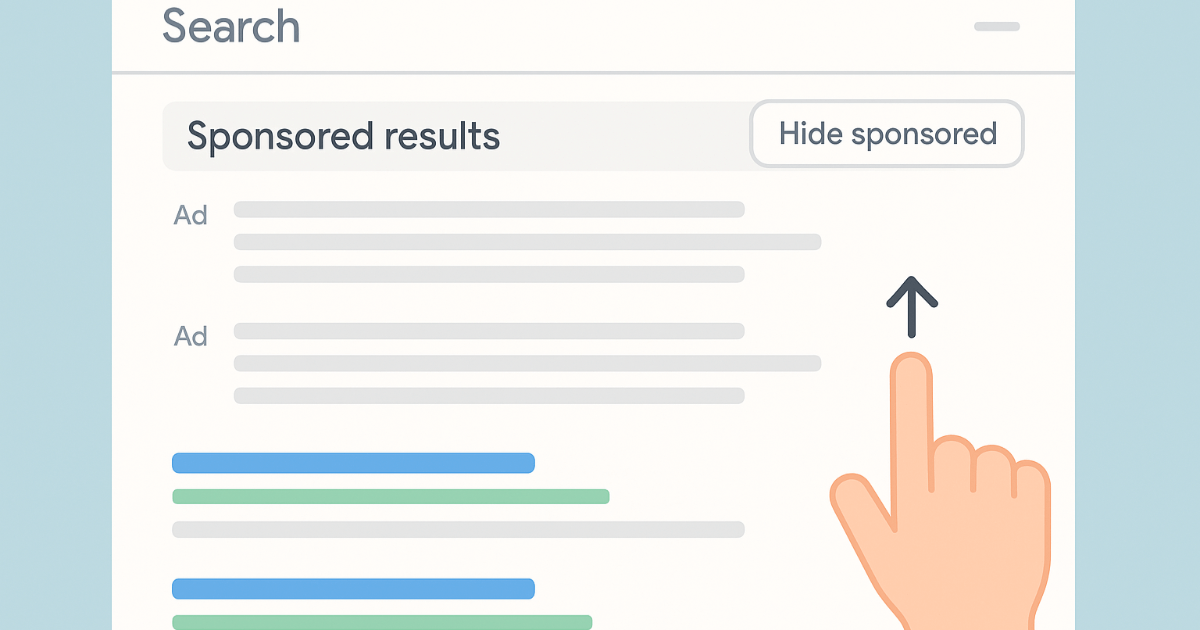Click the first ad's long middle line
Screen dimensions: 1200x630
coord(527,242)
